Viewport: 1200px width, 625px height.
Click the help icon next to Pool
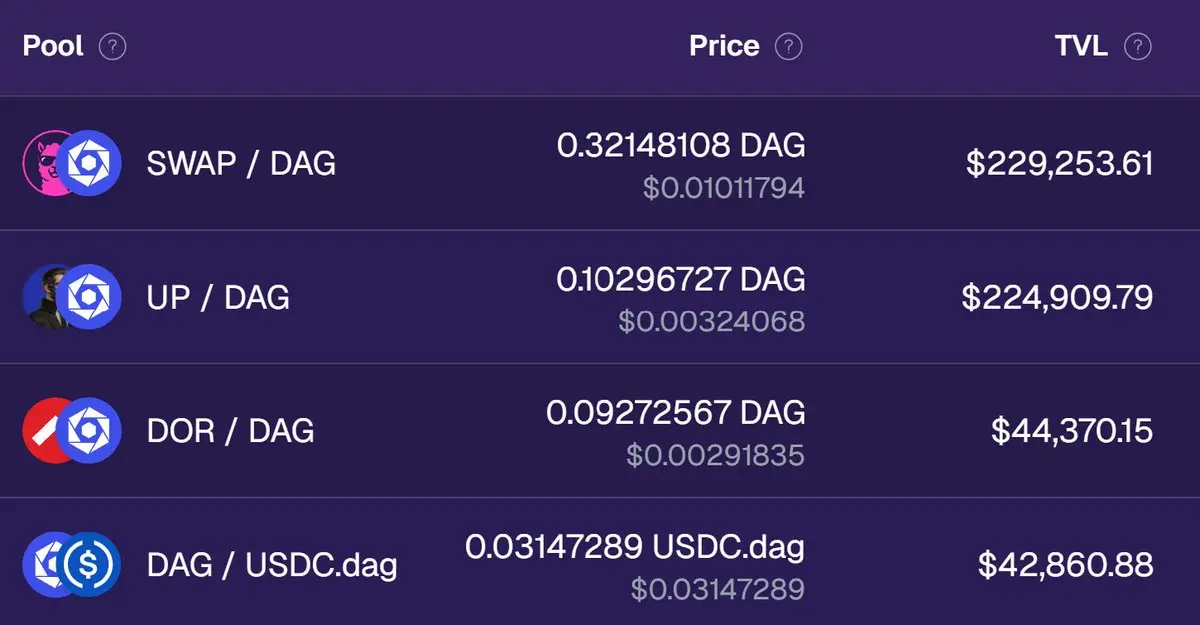pos(113,46)
